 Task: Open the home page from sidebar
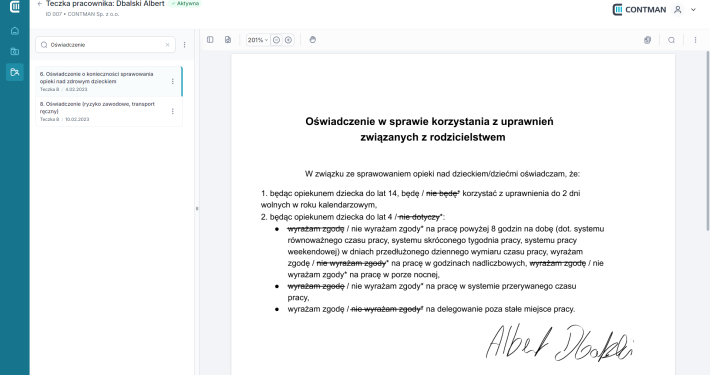coord(14,31)
